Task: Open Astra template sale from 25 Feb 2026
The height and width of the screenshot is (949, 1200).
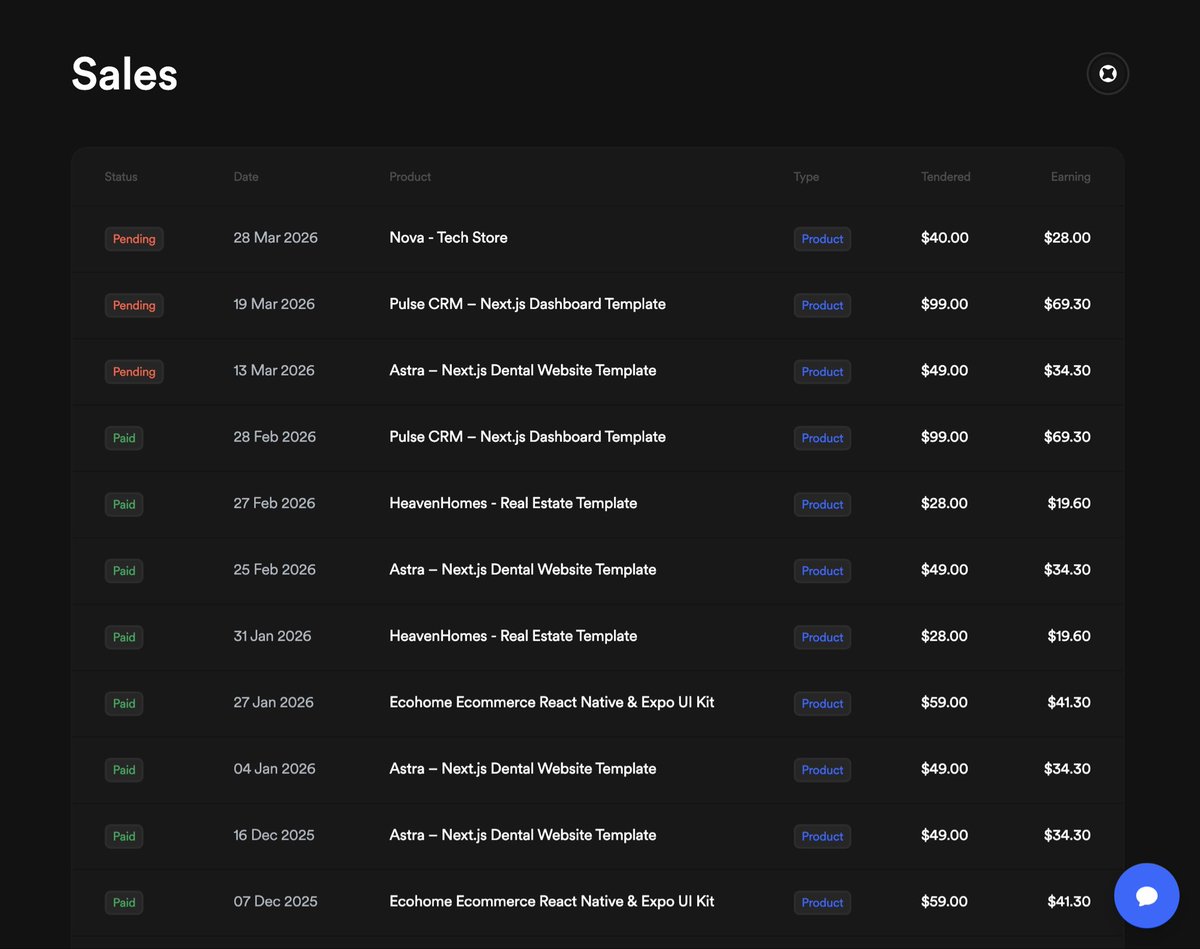Action: point(523,570)
